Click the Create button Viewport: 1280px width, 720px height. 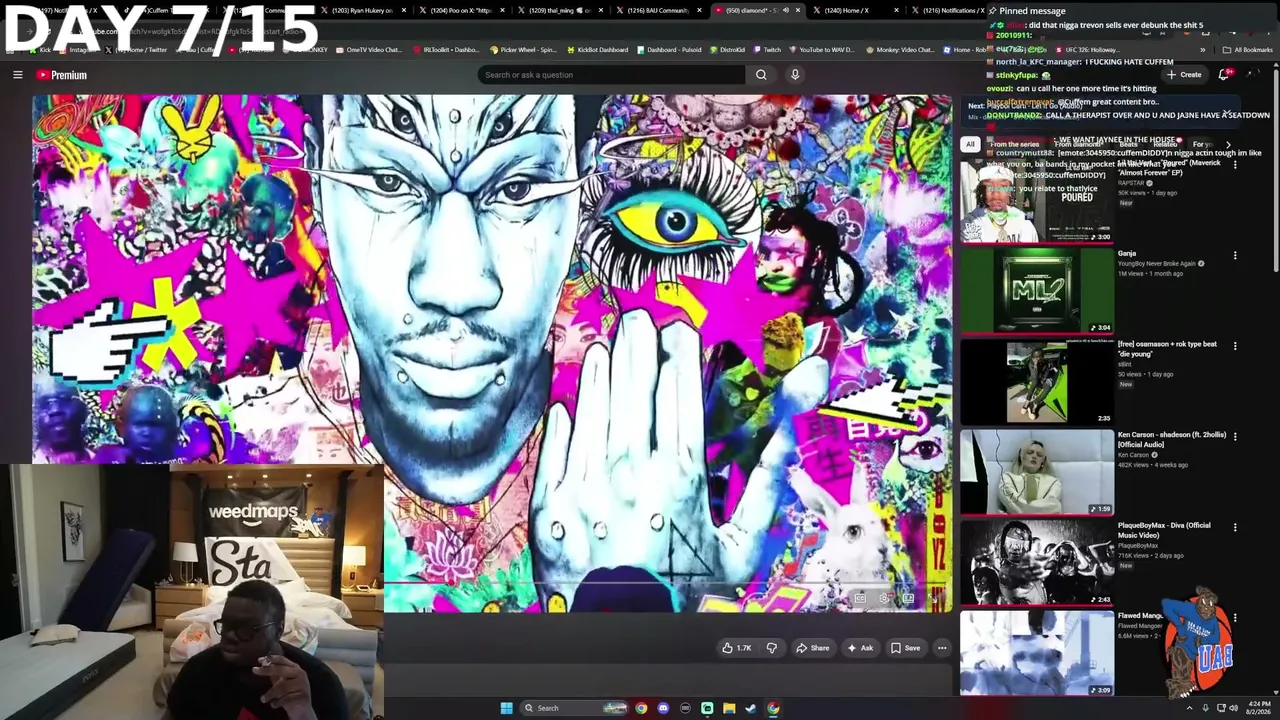point(1183,75)
